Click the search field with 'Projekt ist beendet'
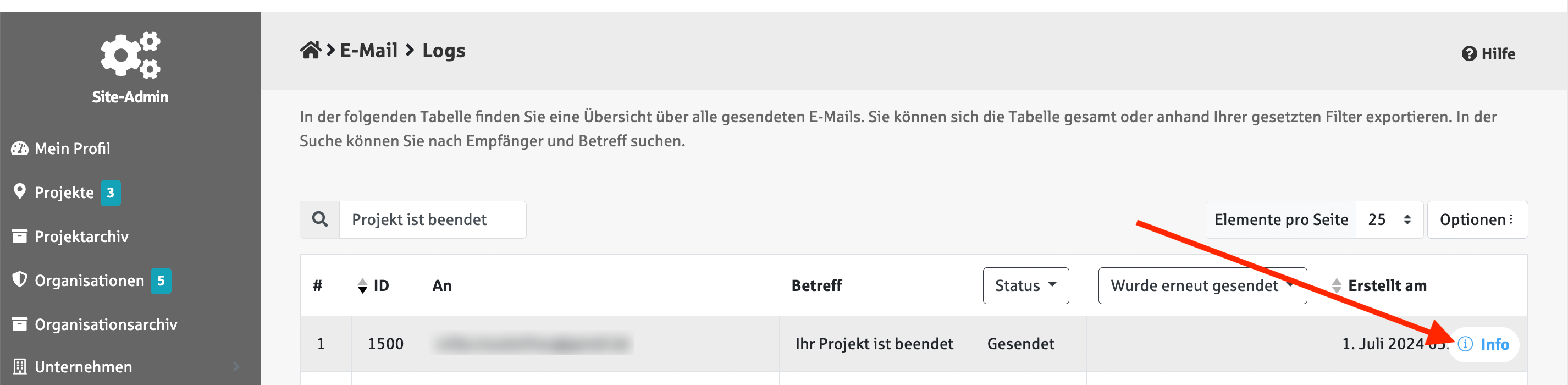The image size is (1568, 385). pyautogui.click(x=432, y=220)
